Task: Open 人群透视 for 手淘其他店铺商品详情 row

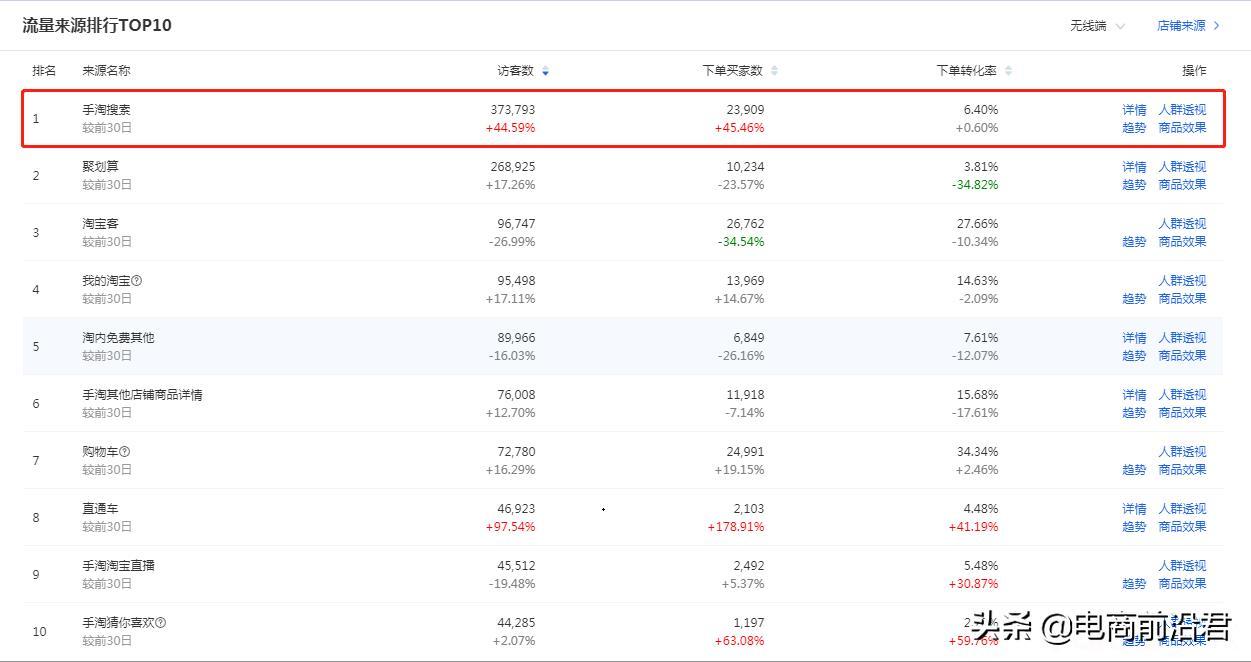Action: (x=1182, y=395)
